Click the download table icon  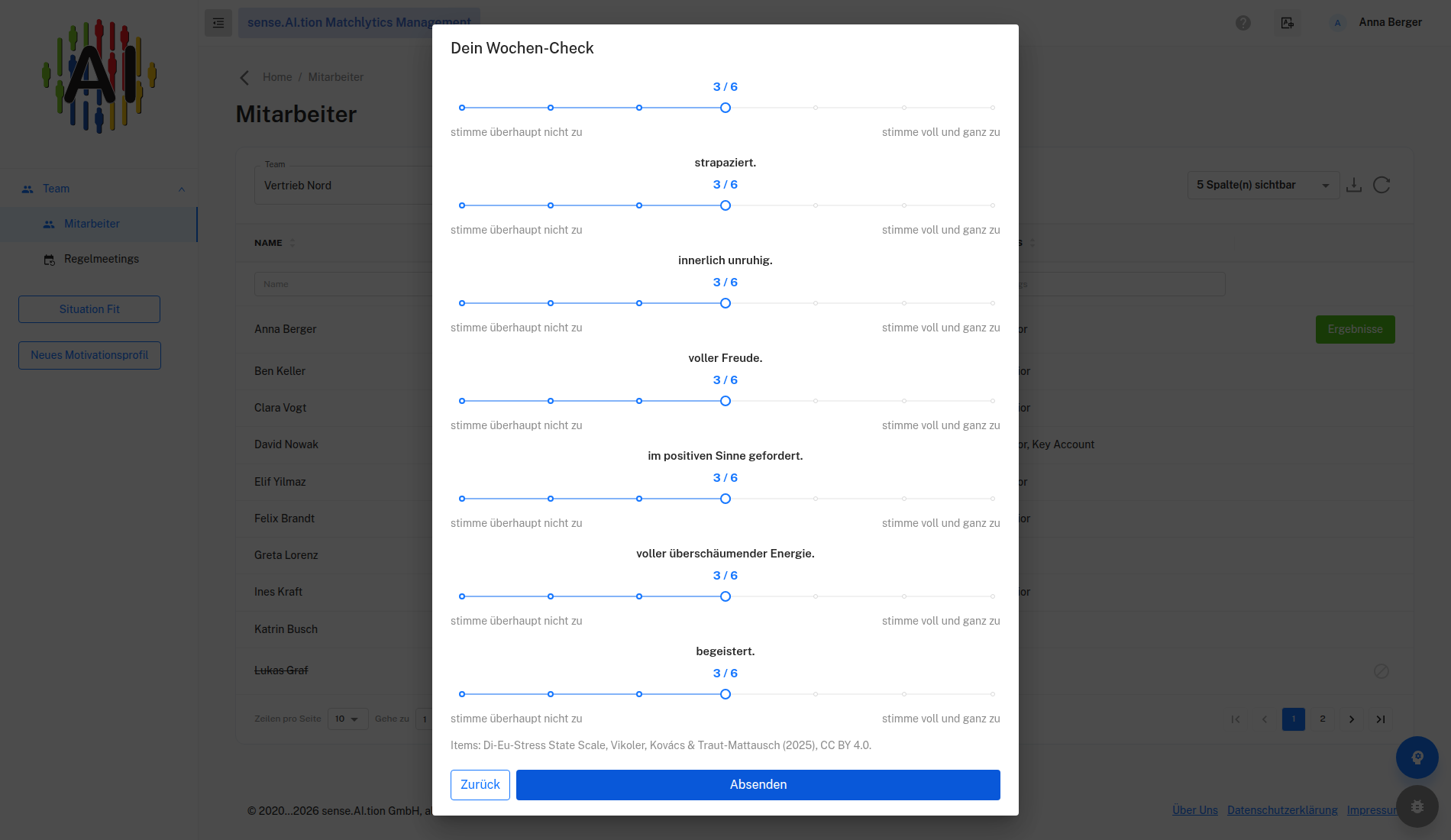pos(1354,185)
